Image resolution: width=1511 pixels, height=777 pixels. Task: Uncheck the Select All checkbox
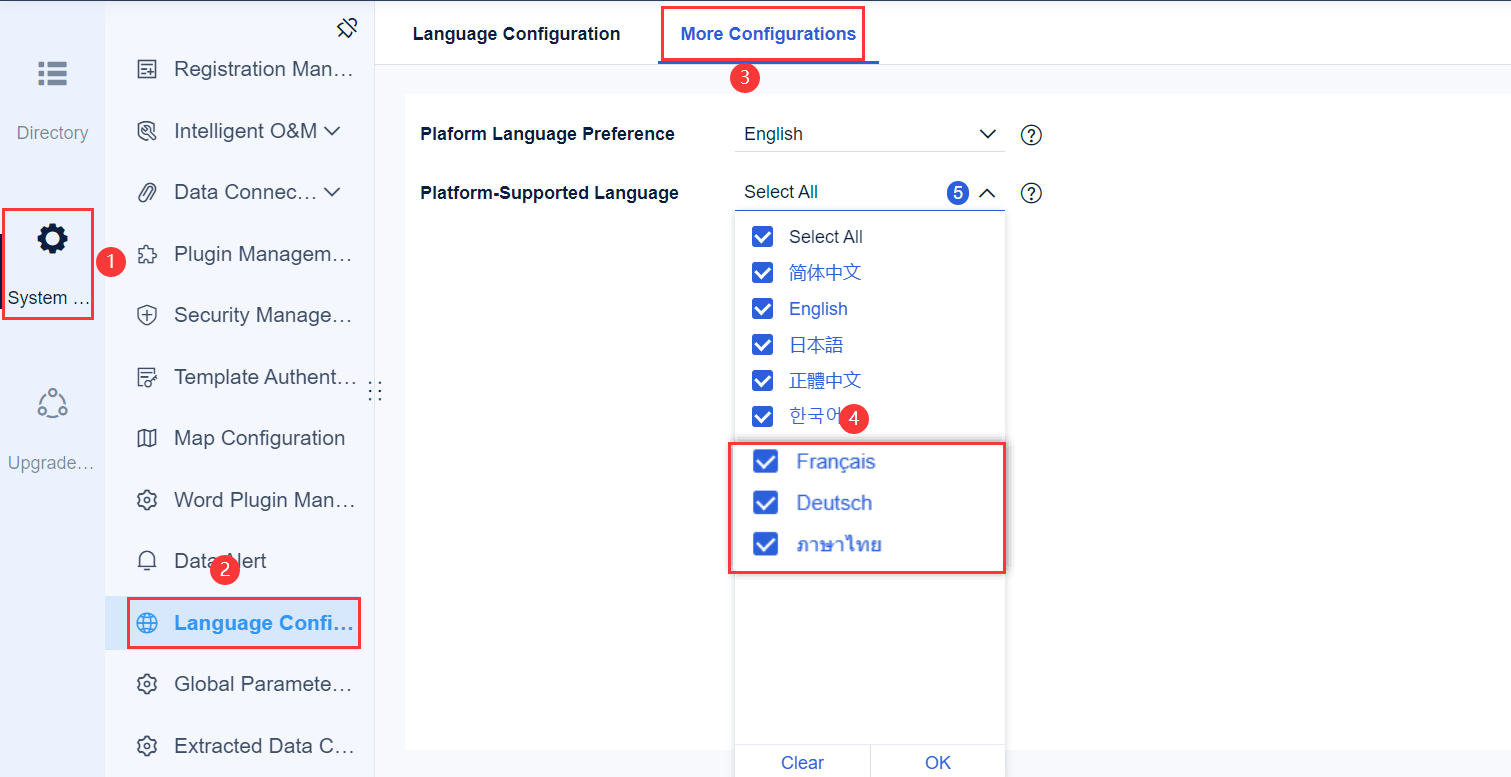point(762,236)
